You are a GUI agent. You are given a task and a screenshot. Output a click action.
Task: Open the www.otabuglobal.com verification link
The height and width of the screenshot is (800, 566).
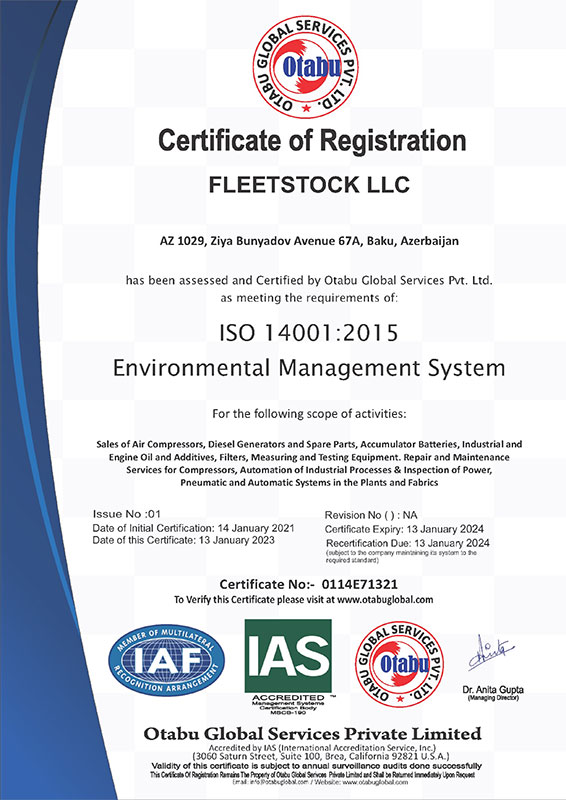pyautogui.click(x=385, y=599)
